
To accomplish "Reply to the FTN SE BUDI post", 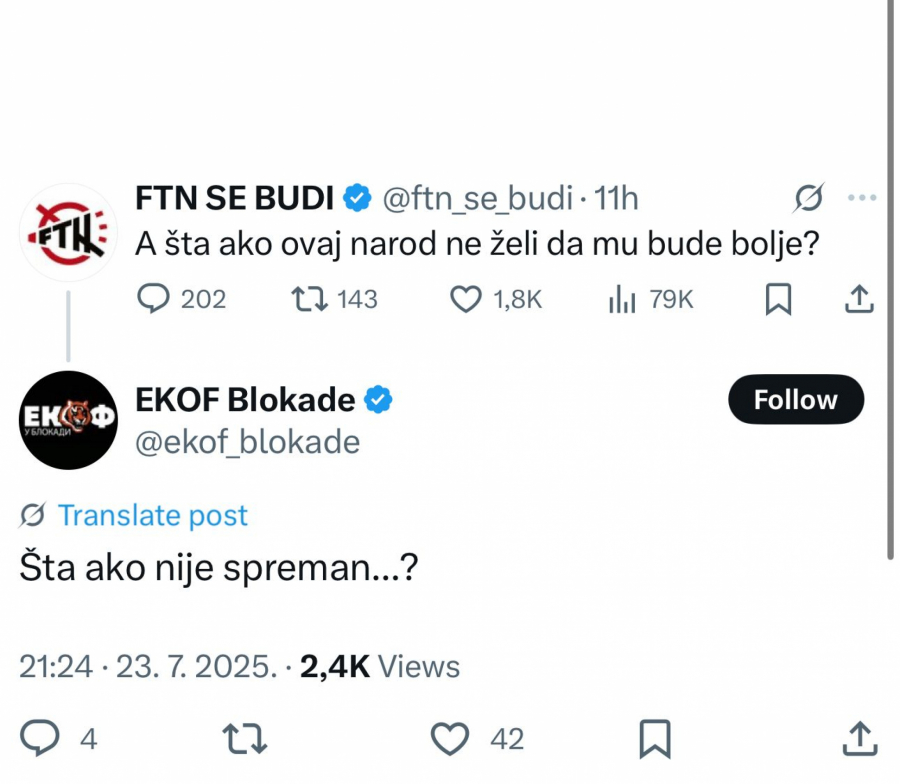I will (x=153, y=298).
